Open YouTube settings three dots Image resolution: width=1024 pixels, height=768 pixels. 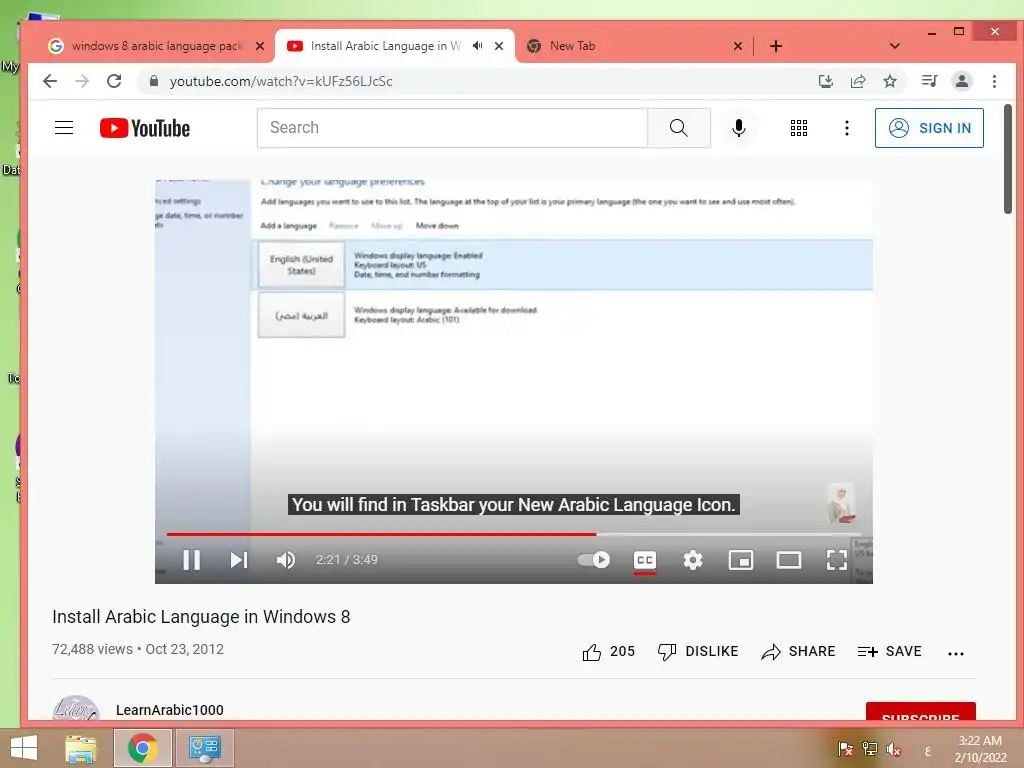(x=846, y=127)
